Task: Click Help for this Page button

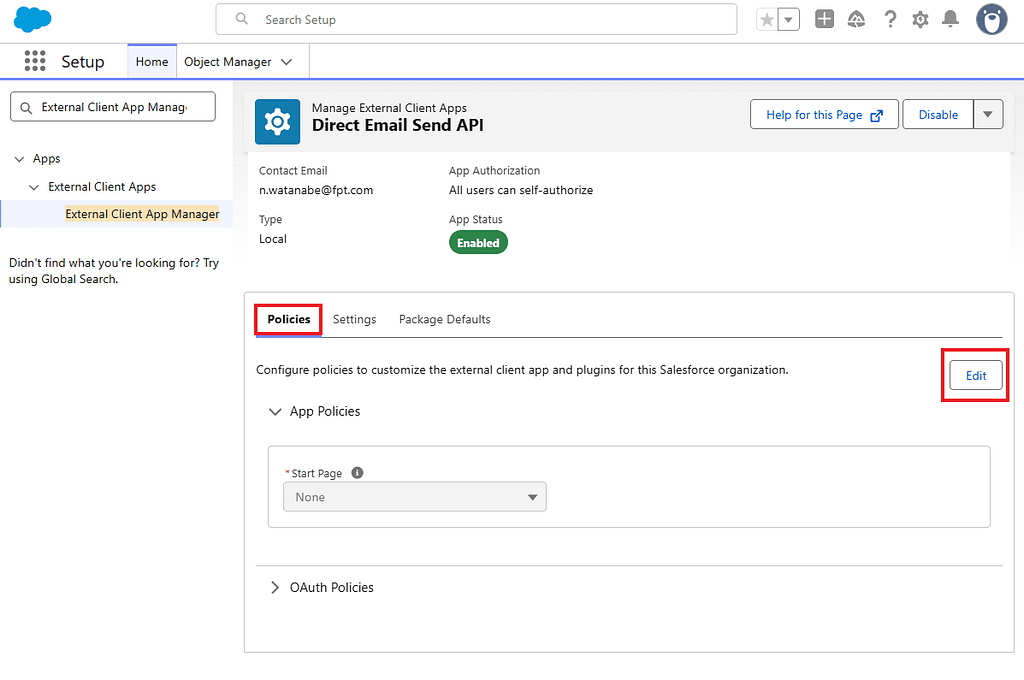Action: click(824, 115)
